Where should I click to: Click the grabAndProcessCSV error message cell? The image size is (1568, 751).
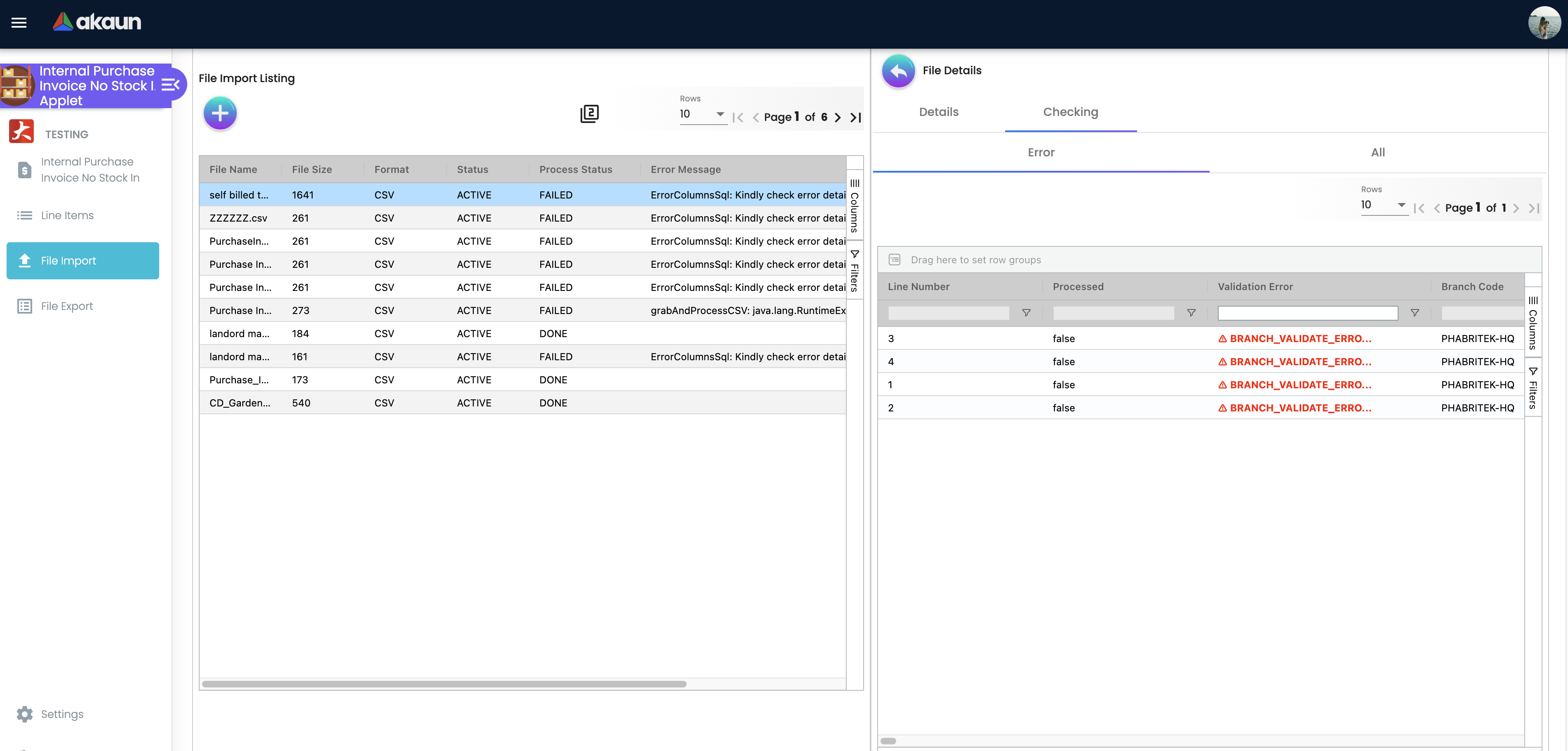747,311
